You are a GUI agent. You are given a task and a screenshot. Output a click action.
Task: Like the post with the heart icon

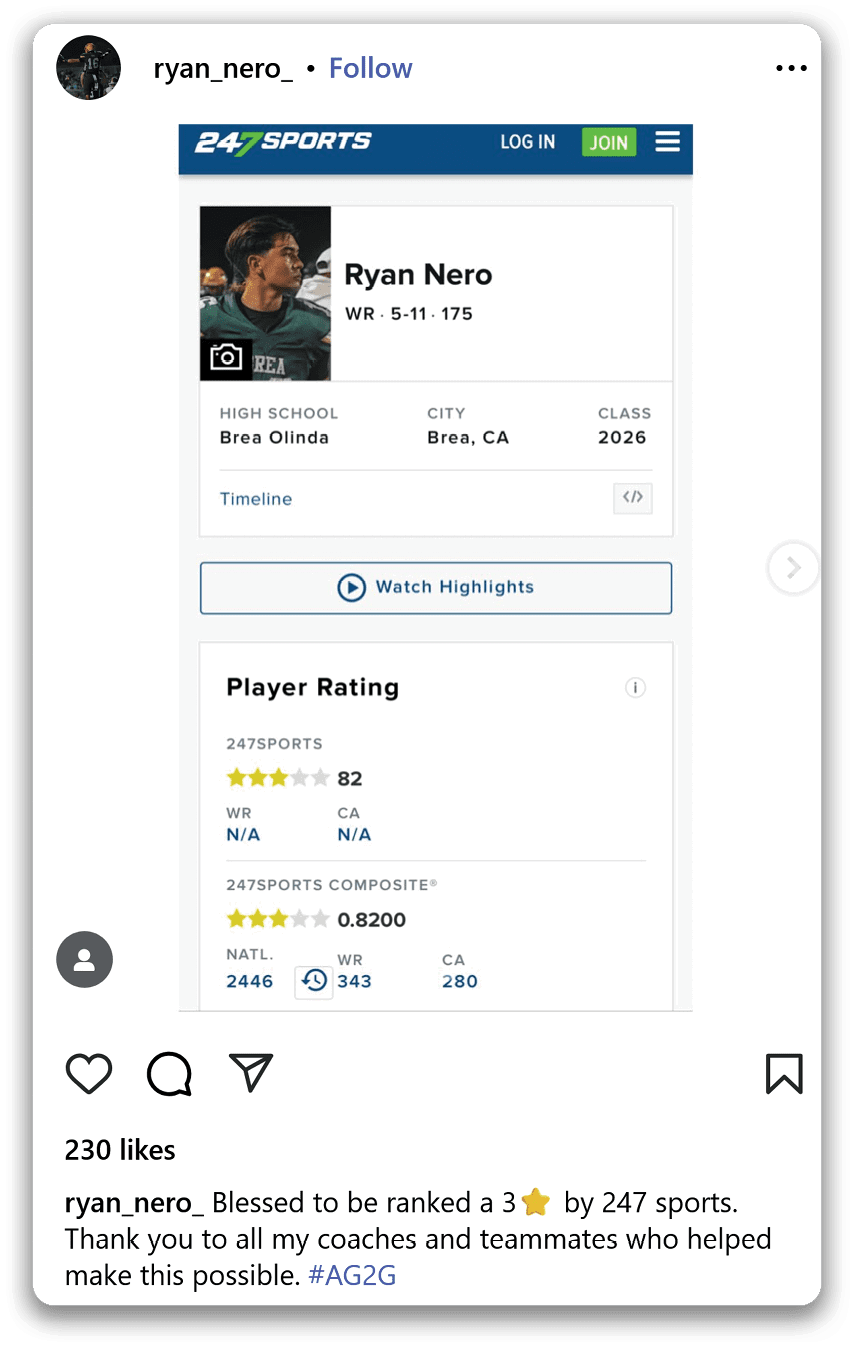(88, 1073)
